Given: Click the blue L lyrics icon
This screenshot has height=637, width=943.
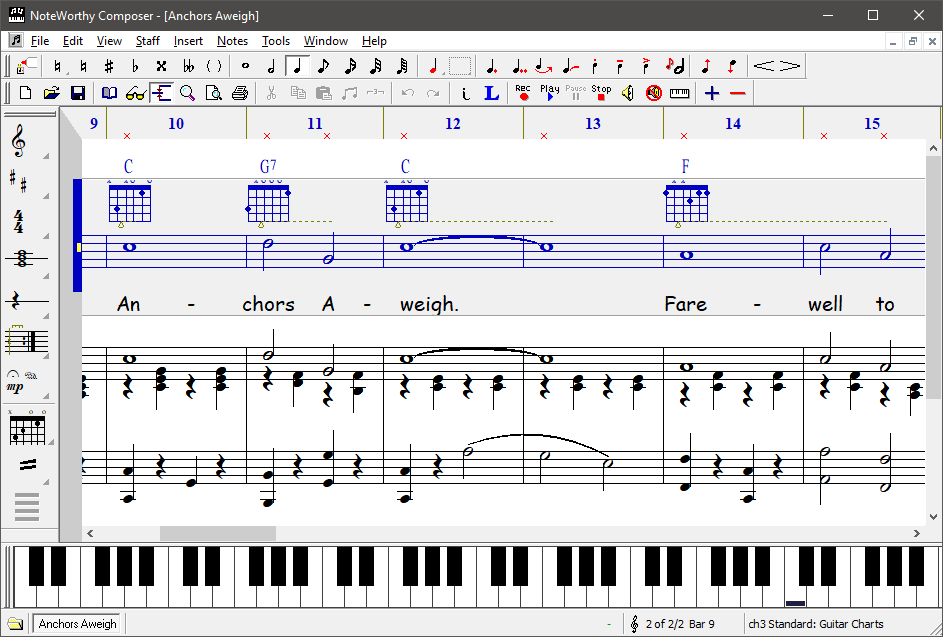Looking at the screenshot, I should pos(490,93).
